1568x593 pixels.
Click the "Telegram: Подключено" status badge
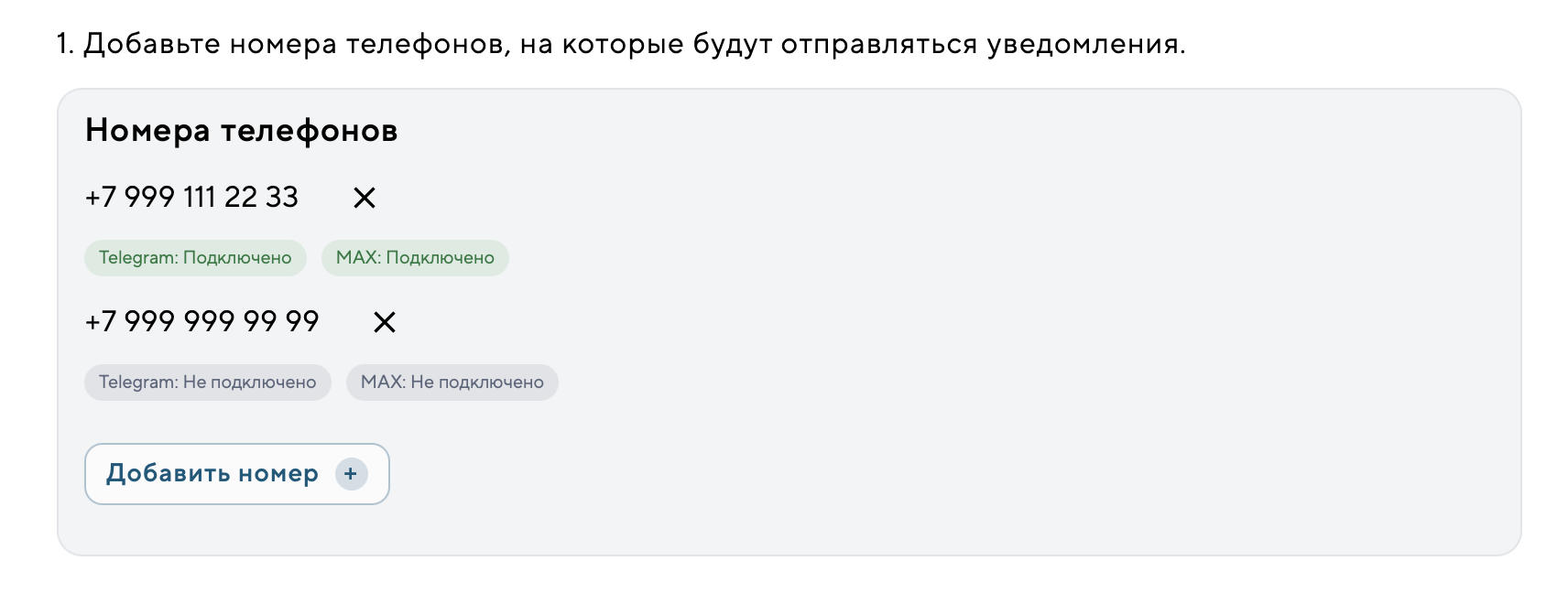click(195, 258)
